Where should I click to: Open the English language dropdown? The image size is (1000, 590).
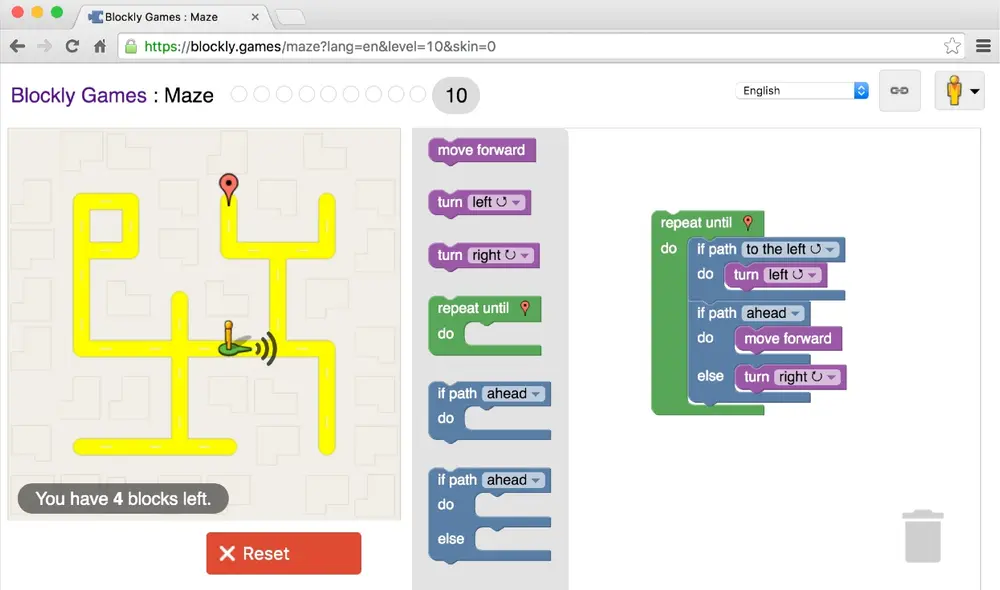coord(804,91)
